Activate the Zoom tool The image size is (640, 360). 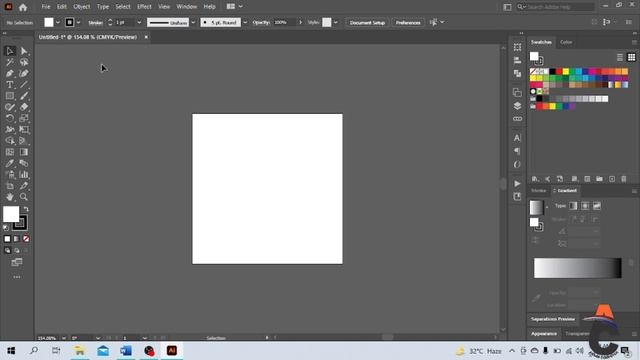(x=24, y=197)
